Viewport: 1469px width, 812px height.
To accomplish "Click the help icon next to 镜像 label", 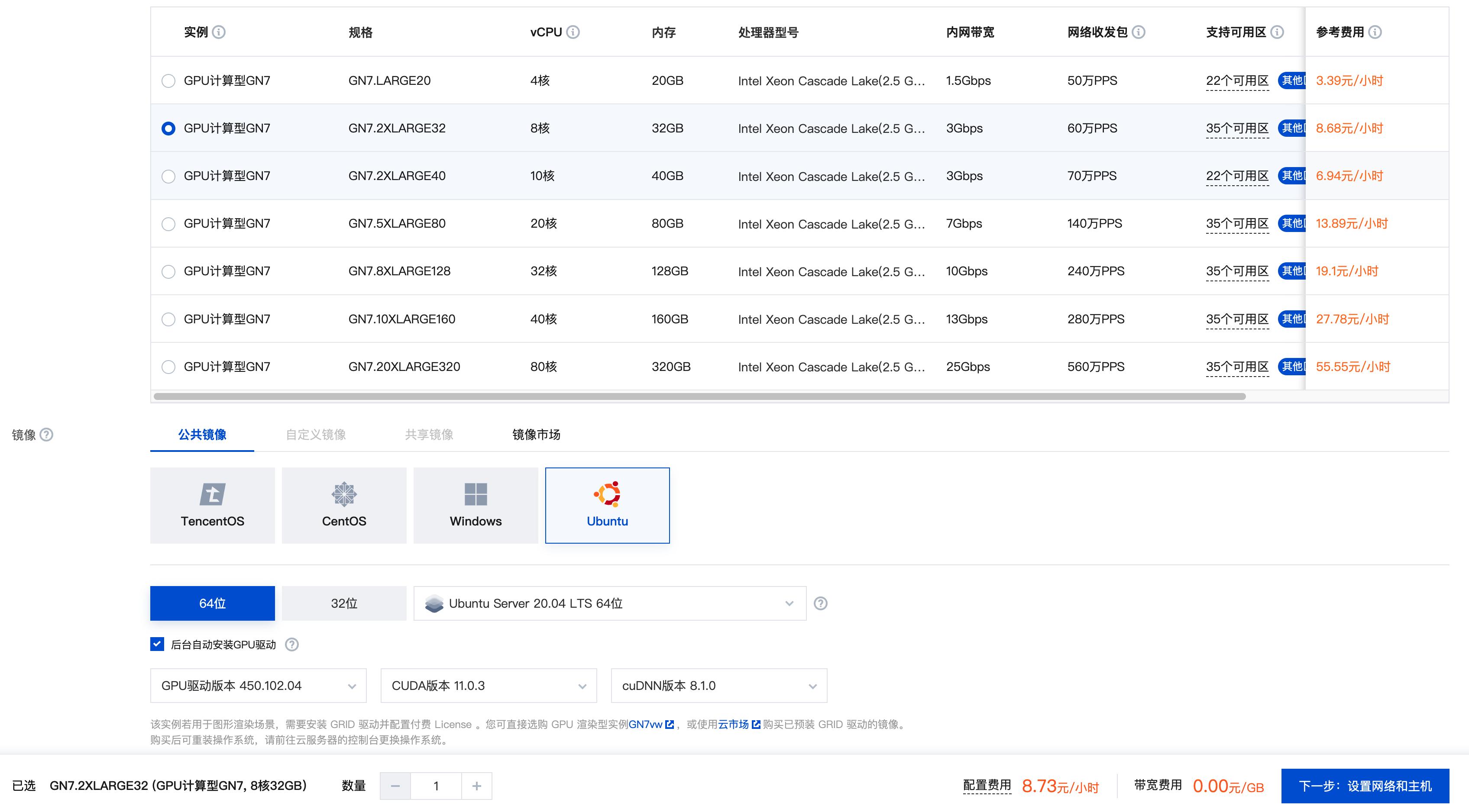I will [47, 435].
